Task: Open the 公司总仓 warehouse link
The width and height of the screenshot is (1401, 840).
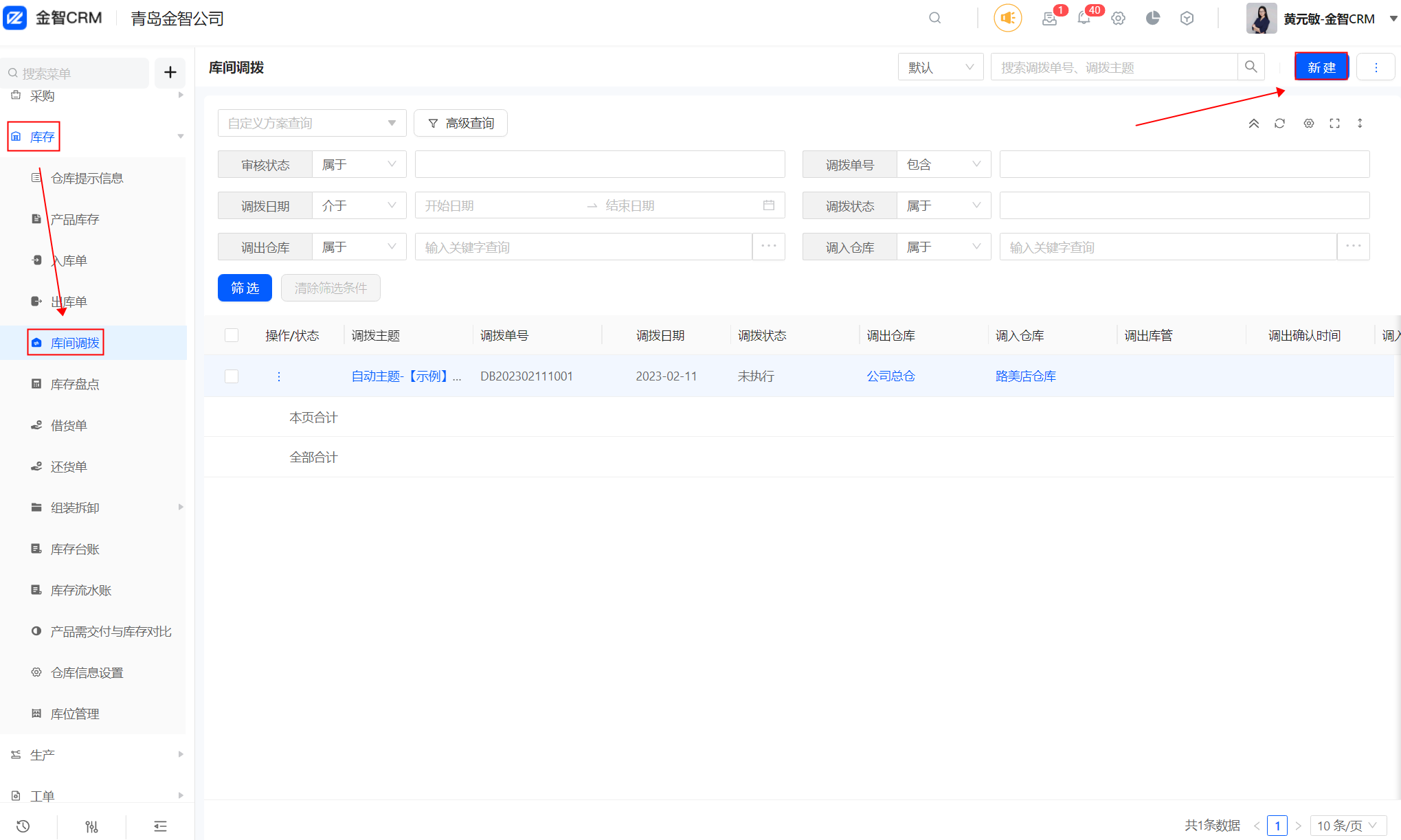Action: [890, 376]
